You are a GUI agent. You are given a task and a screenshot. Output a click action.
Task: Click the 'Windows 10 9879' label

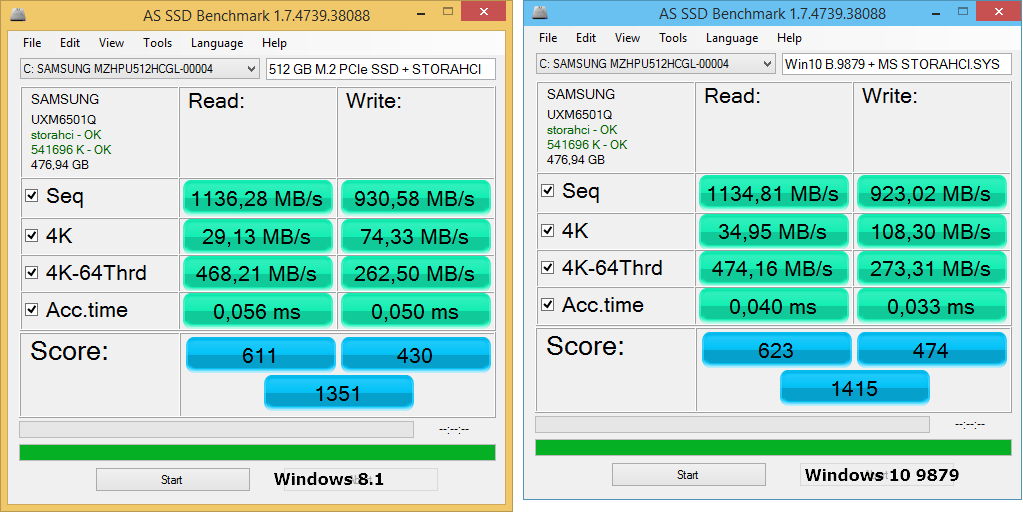(881, 474)
